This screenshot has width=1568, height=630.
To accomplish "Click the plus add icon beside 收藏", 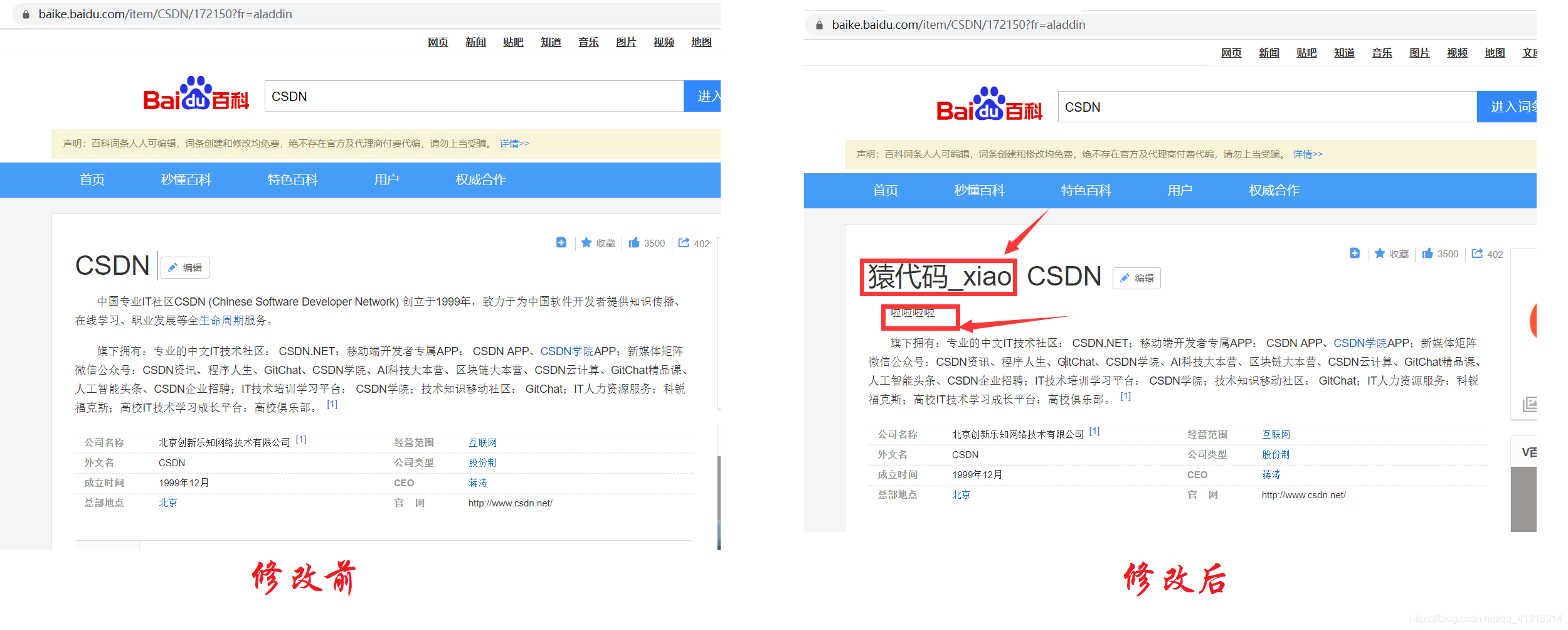I will point(561,242).
